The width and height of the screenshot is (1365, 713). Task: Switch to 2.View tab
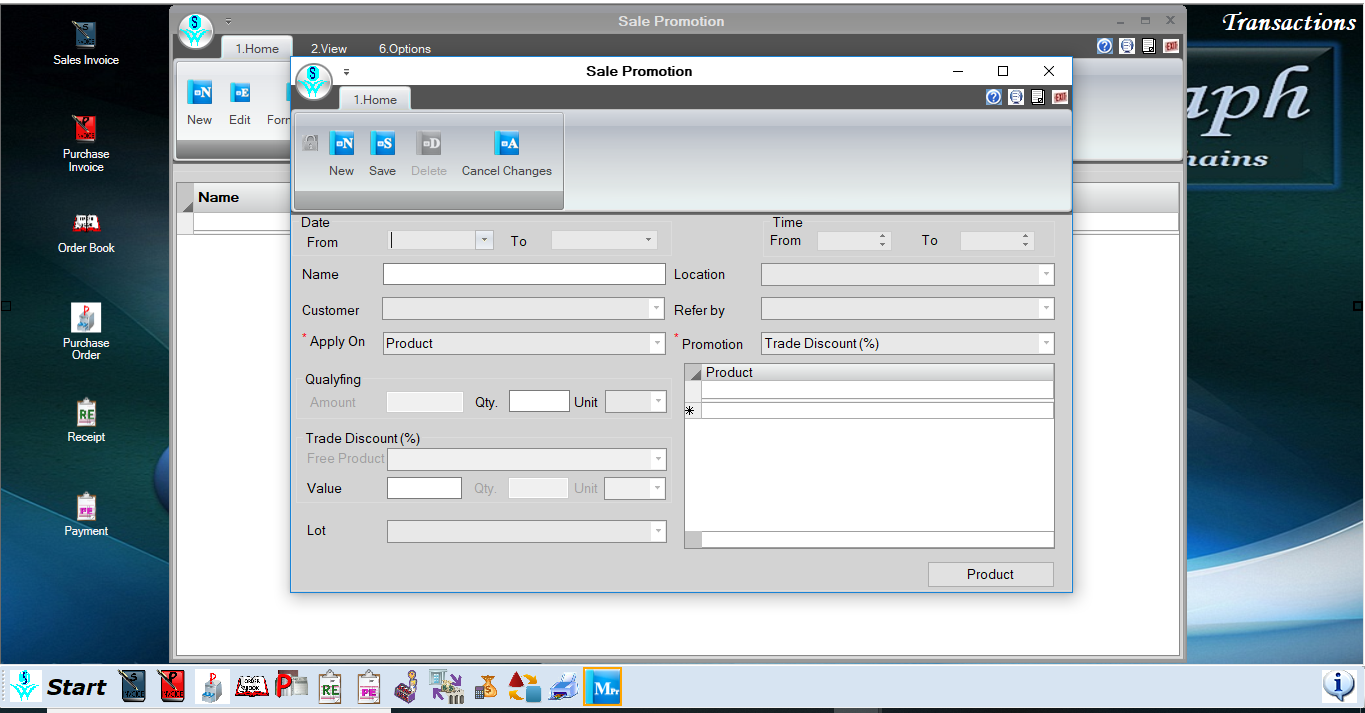point(329,48)
